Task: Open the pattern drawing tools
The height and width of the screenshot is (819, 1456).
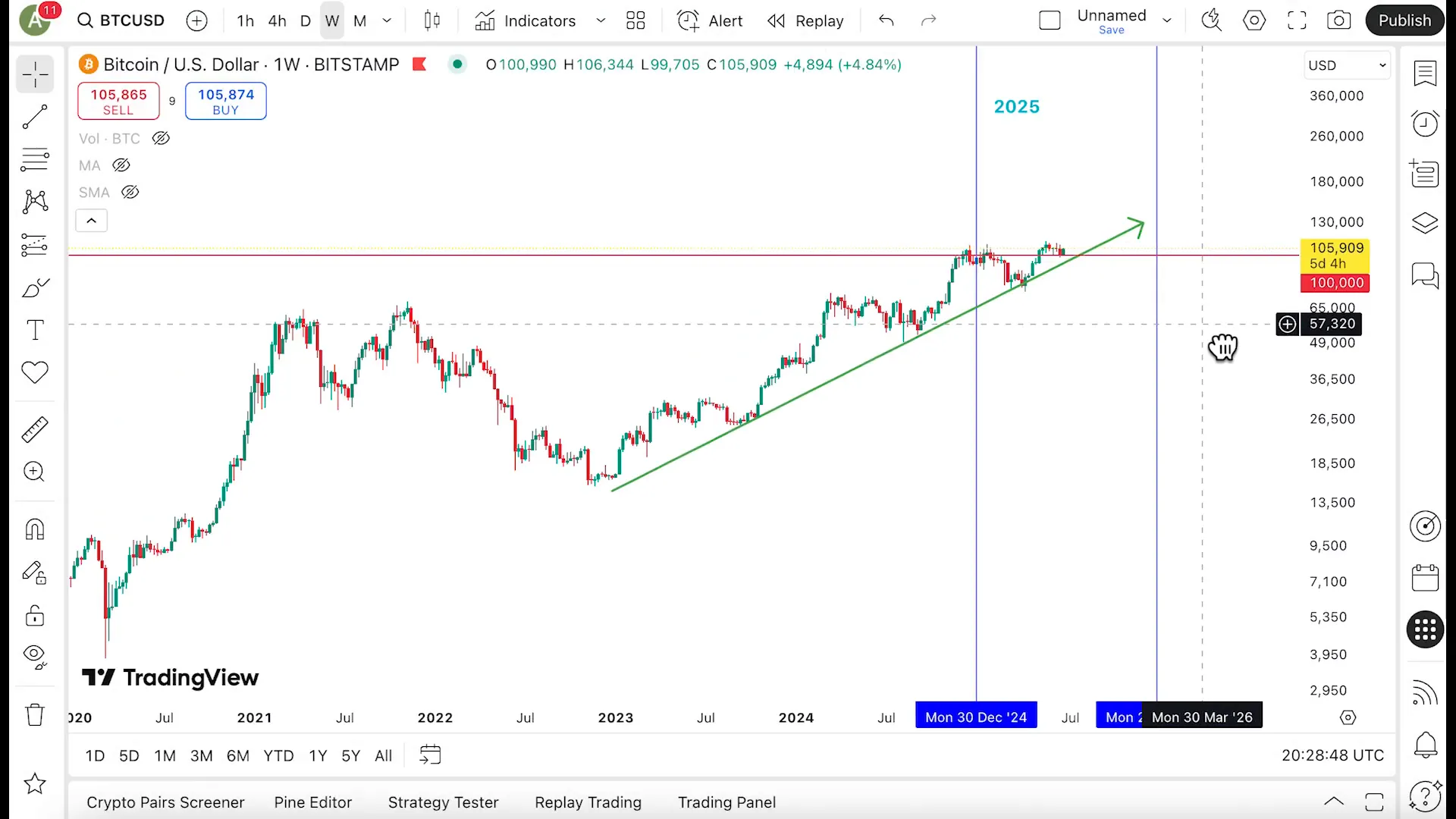Action: click(35, 202)
